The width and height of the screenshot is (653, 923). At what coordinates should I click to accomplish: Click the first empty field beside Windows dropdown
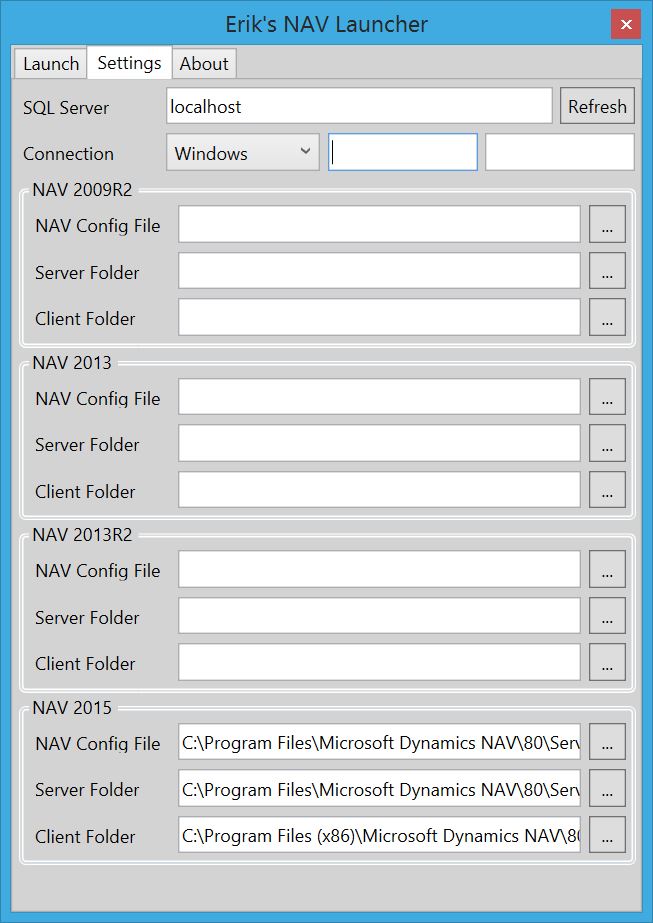pyautogui.click(x=403, y=152)
